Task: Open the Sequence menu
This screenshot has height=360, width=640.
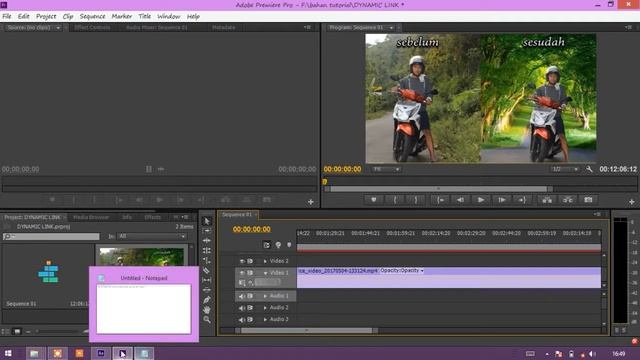Action: tap(92, 16)
